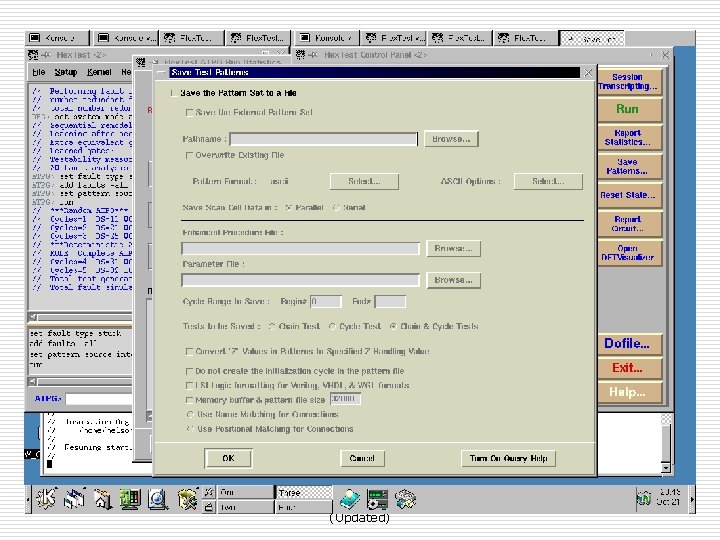This screenshot has width=720, height=540.
Task: Check Save the External Pattern Set
Action: [x=189, y=112]
